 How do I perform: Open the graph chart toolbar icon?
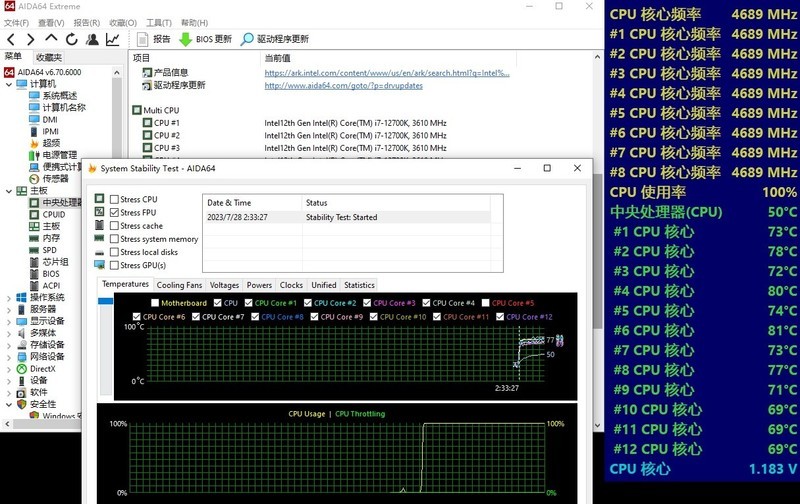coord(112,39)
